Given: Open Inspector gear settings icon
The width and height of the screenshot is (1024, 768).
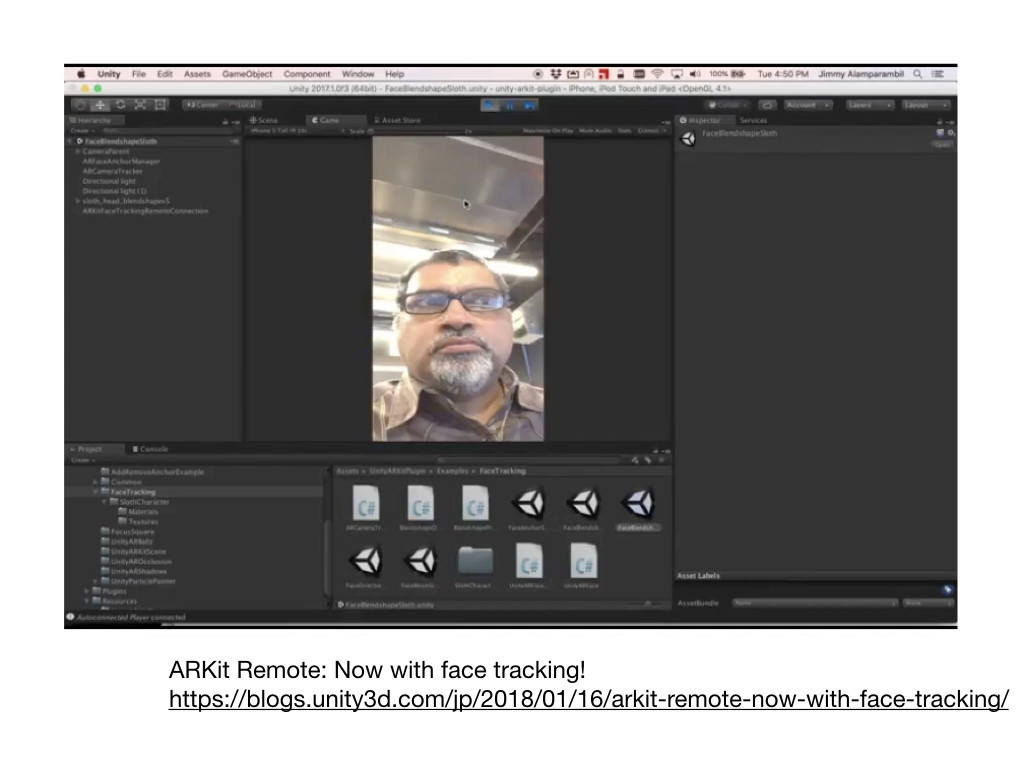Looking at the screenshot, I should [951, 133].
